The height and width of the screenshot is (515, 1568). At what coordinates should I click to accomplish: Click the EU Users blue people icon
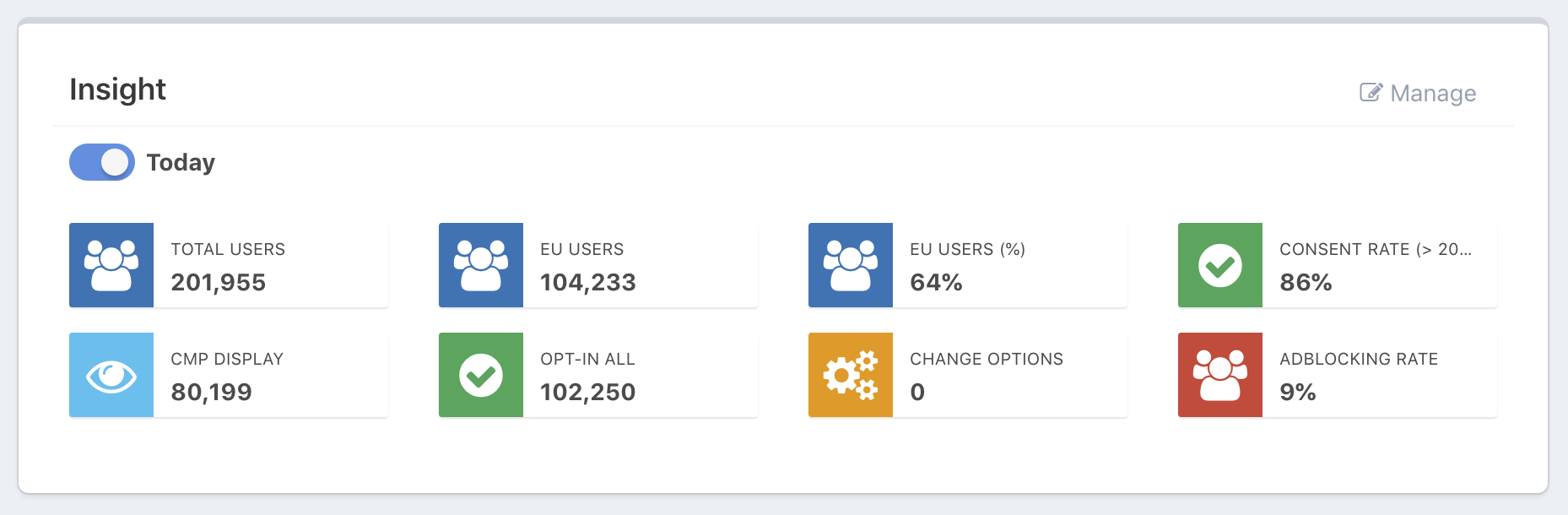click(x=481, y=265)
